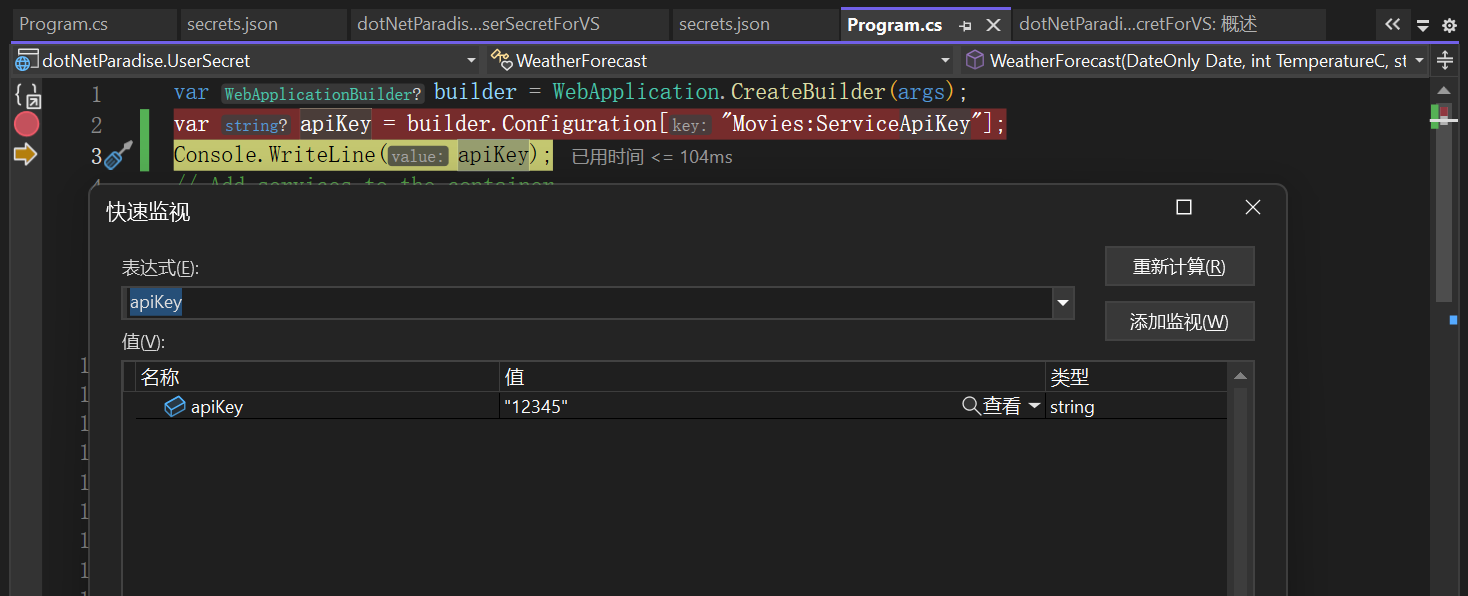Close the active Program.cs tab

992,25
